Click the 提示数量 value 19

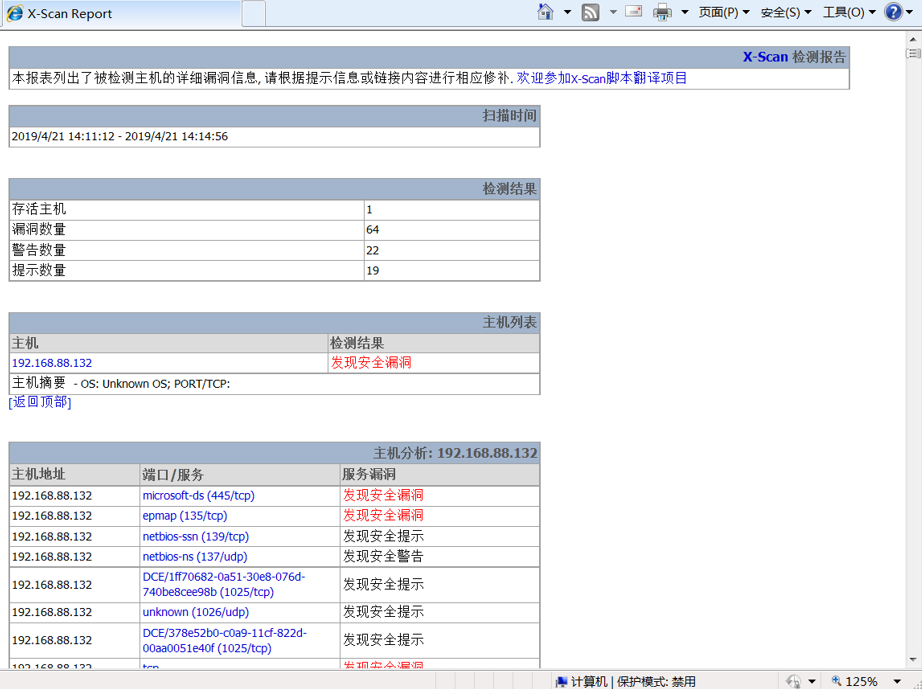[x=373, y=271]
